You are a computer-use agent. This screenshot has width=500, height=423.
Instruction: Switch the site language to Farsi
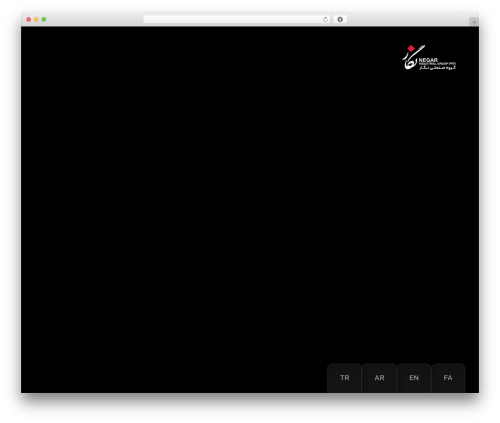click(x=448, y=378)
